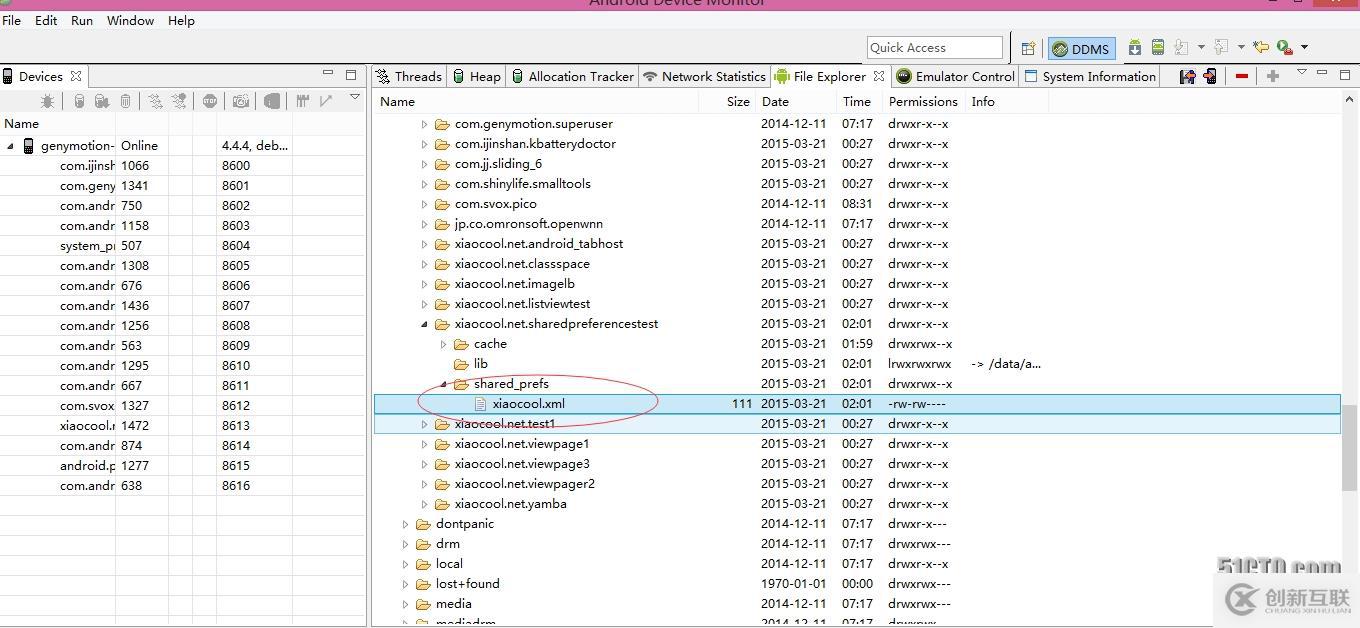Click the green run-with-toolbox icon

point(1285,47)
